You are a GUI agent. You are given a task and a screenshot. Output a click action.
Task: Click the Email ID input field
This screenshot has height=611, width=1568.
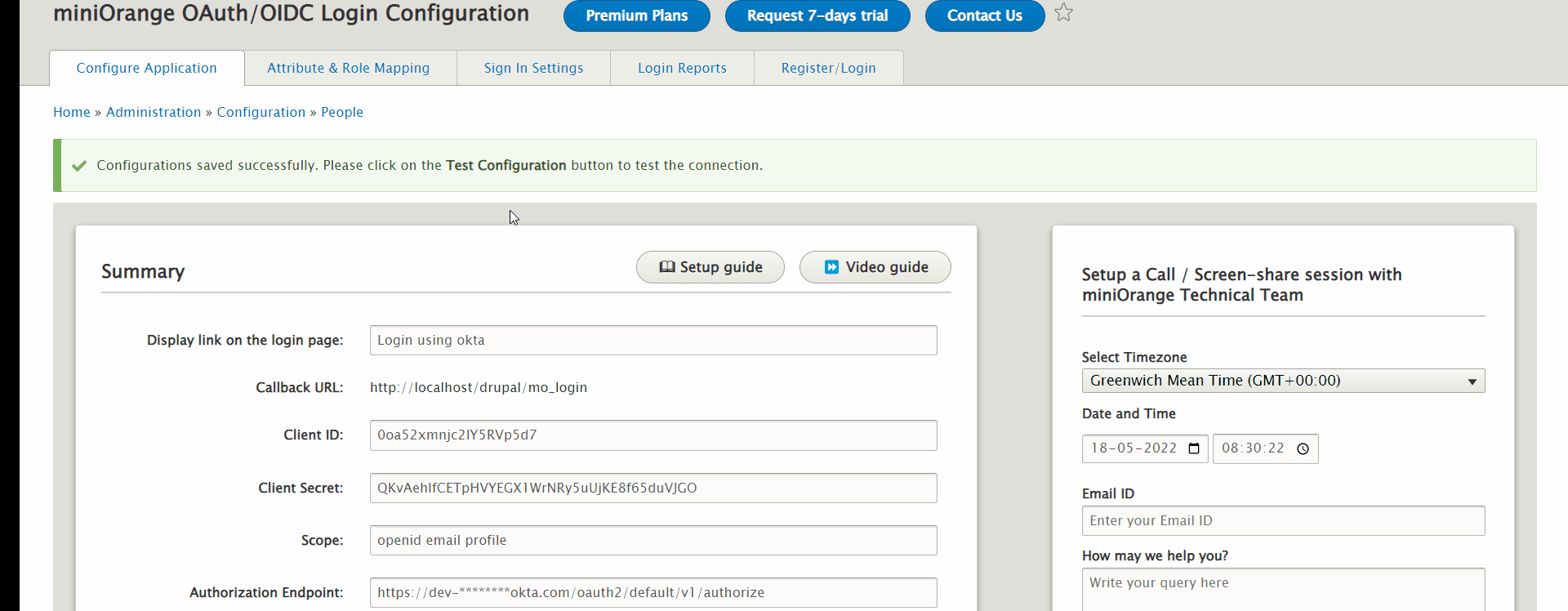pyautogui.click(x=1282, y=521)
